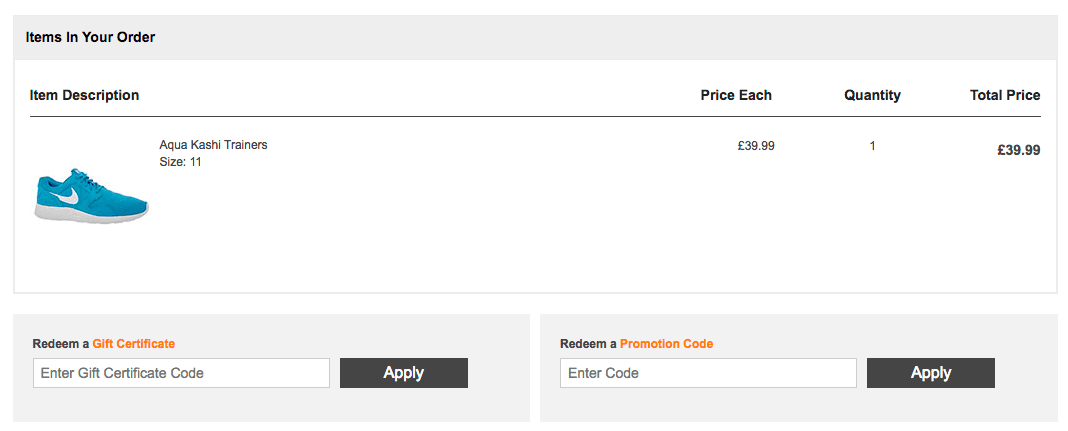The height and width of the screenshot is (431, 1068).
Task: Click the blue Aqua Kashi trainer thumbnail
Action: click(92, 196)
